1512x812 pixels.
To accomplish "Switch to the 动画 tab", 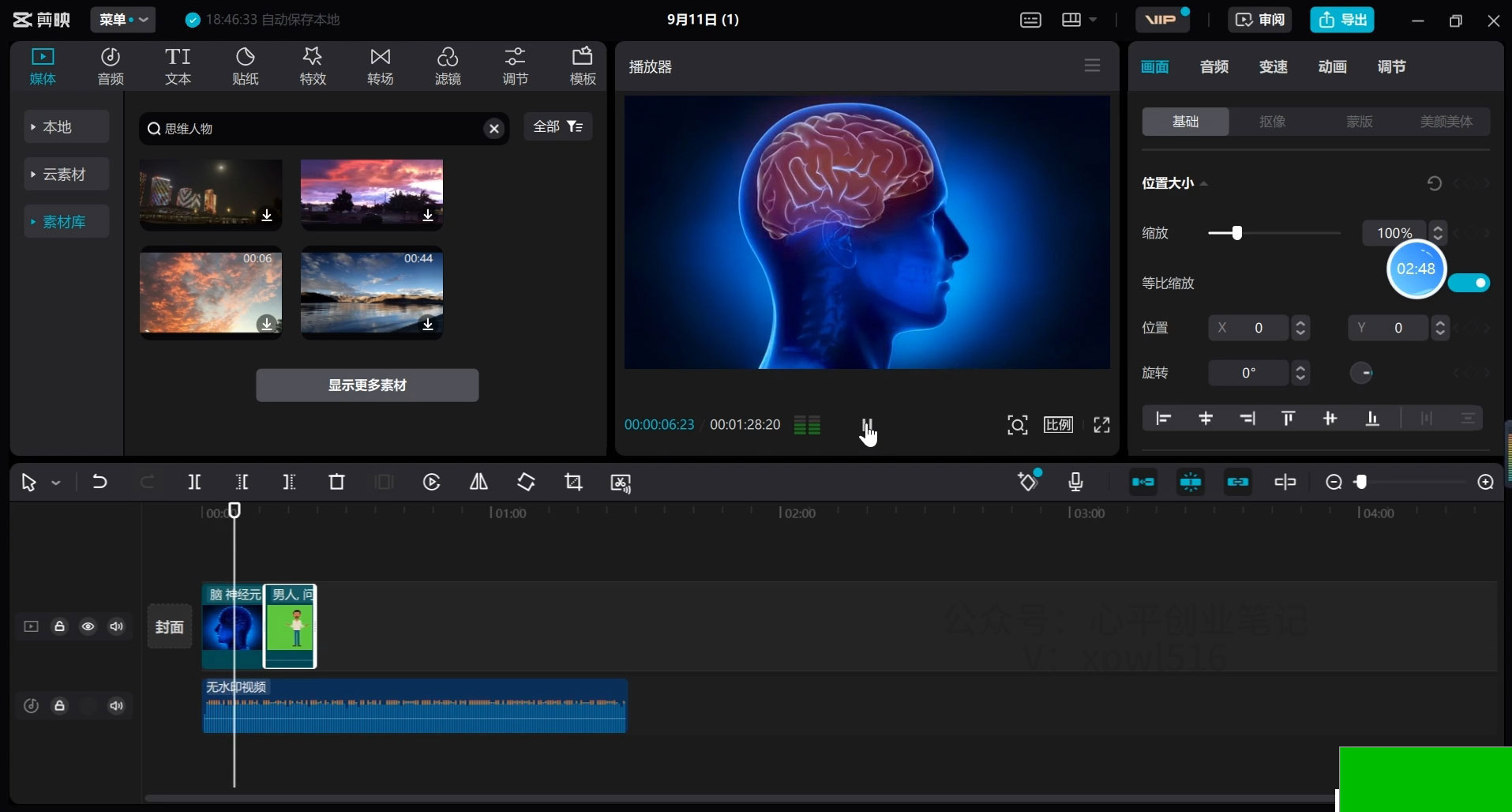I will point(1332,67).
